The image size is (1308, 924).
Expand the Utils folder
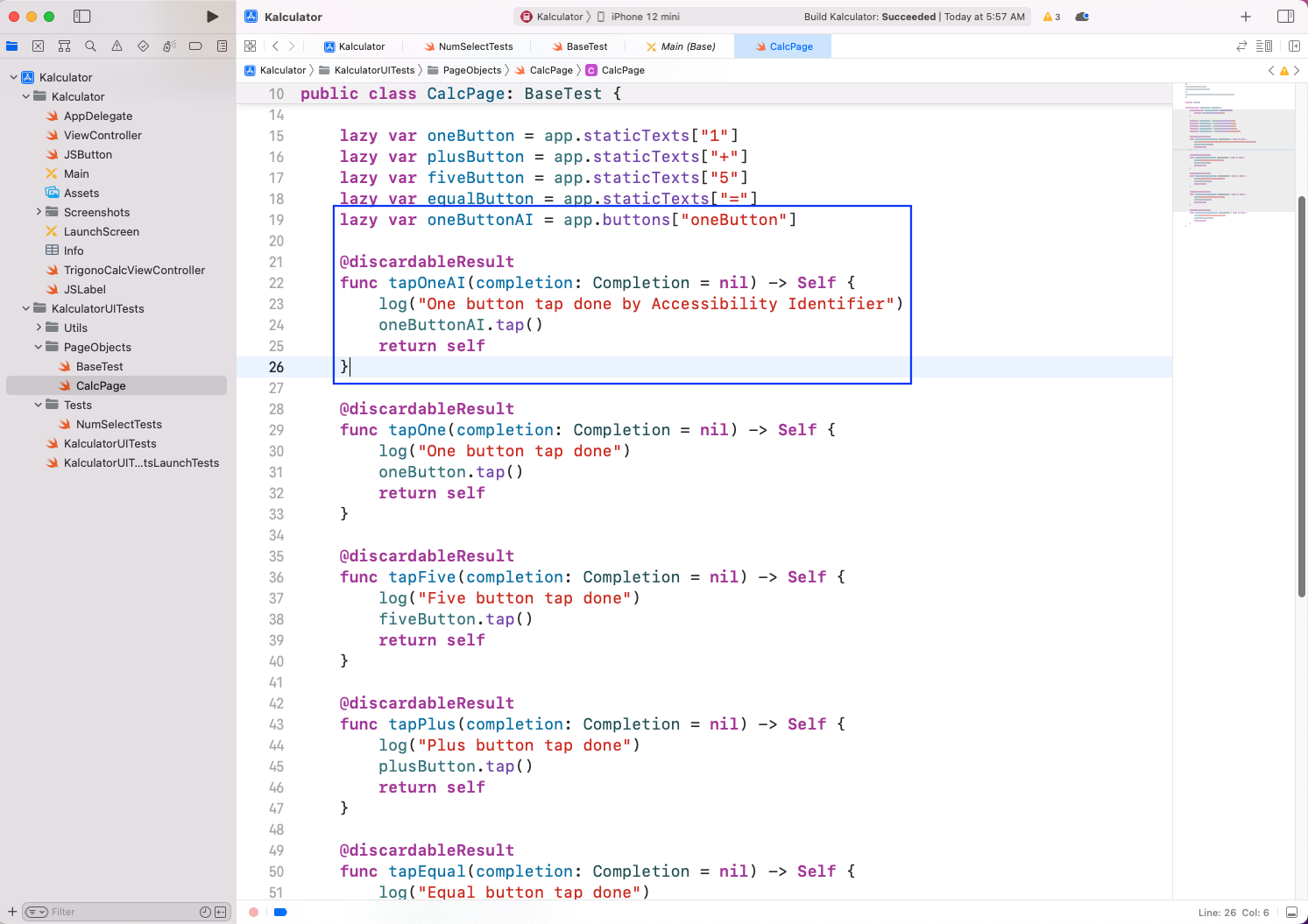coord(38,328)
